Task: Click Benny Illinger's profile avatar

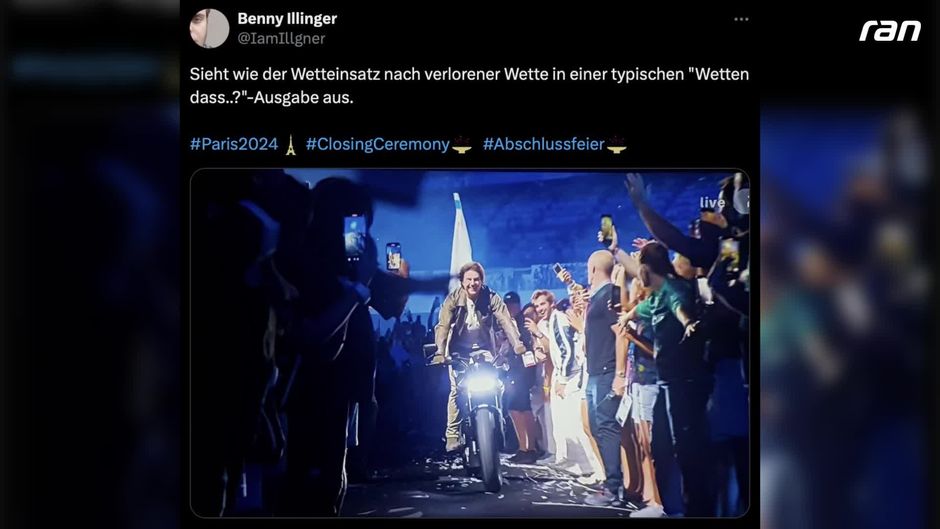Action: (x=209, y=28)
